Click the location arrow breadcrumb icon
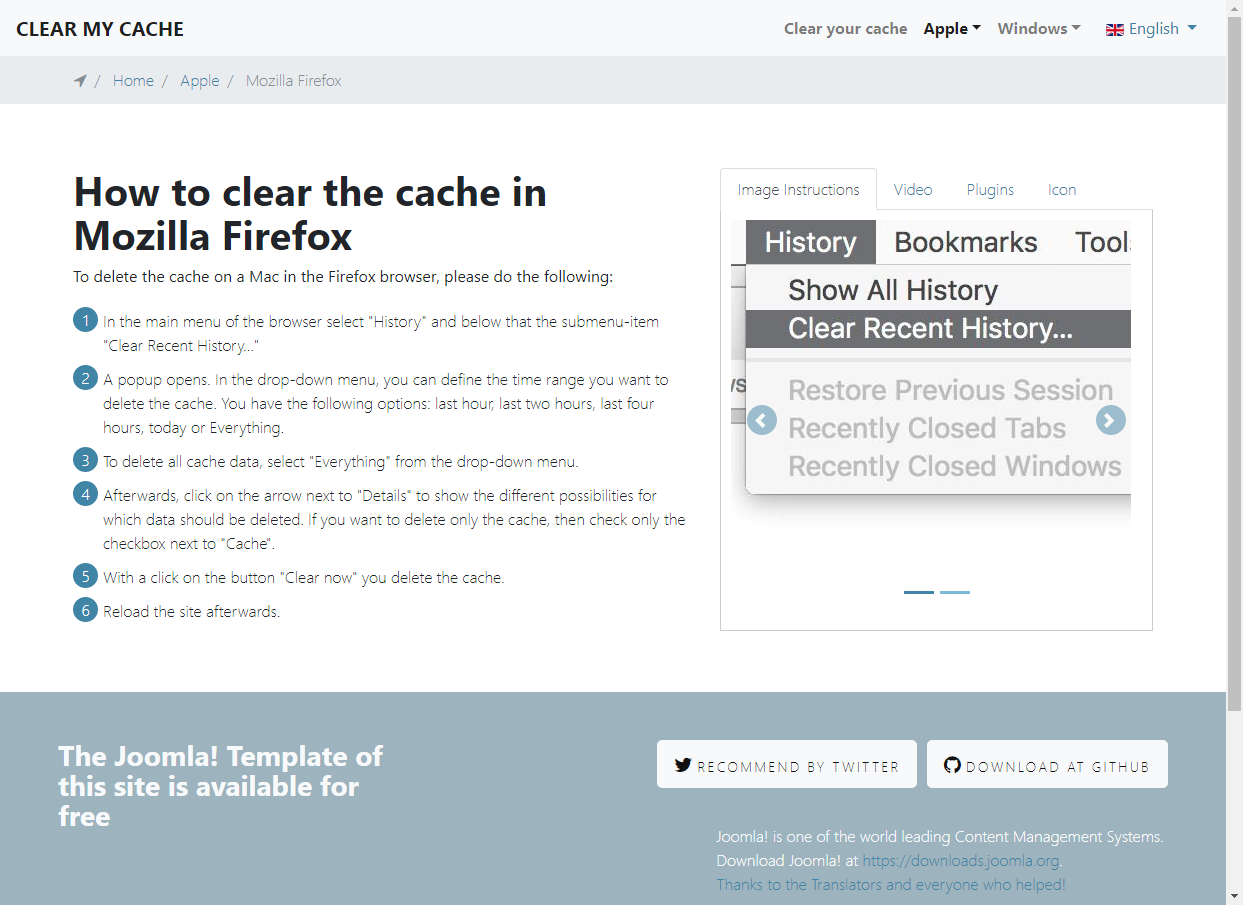Viewport: 1243px width, 905px height. point(80,81)
